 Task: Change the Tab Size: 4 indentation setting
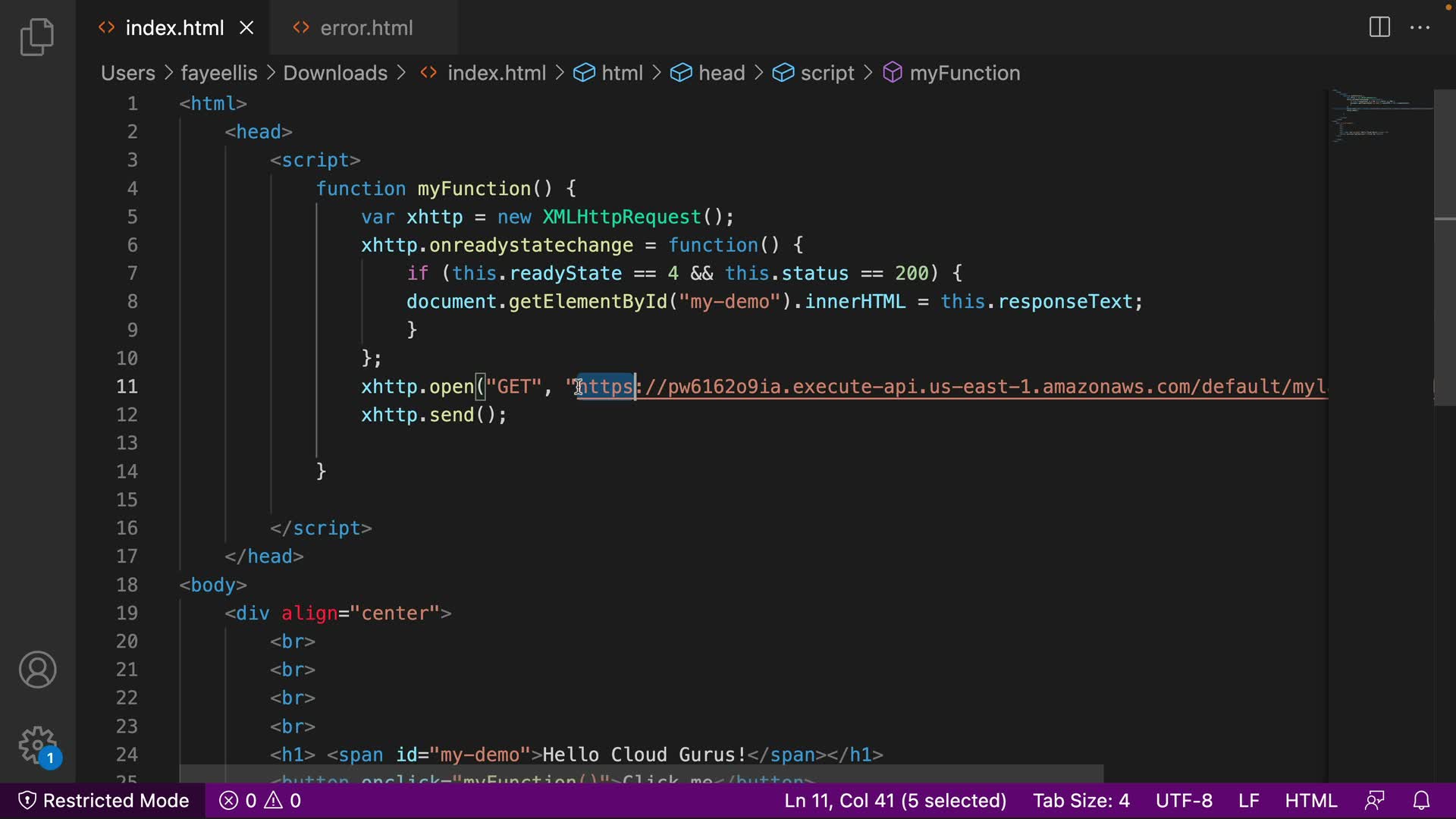pyautogui.click(x=1081, y=801)
